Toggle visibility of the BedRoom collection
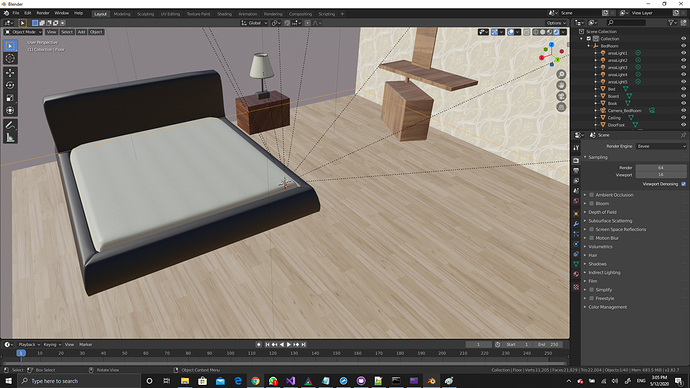 point(683,46)
